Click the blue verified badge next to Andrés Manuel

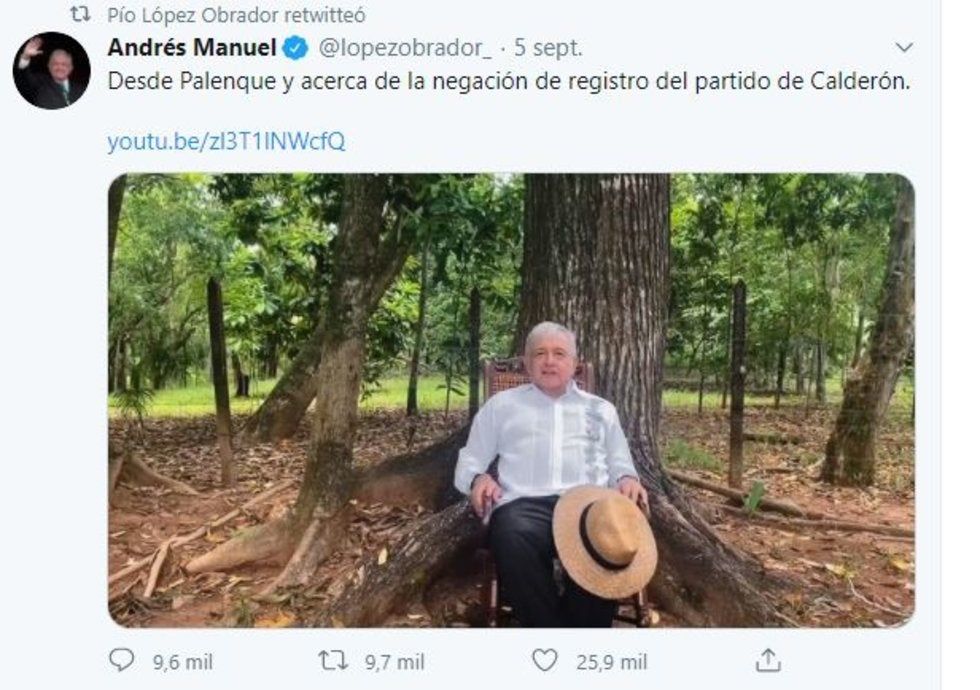coord(296,48)
